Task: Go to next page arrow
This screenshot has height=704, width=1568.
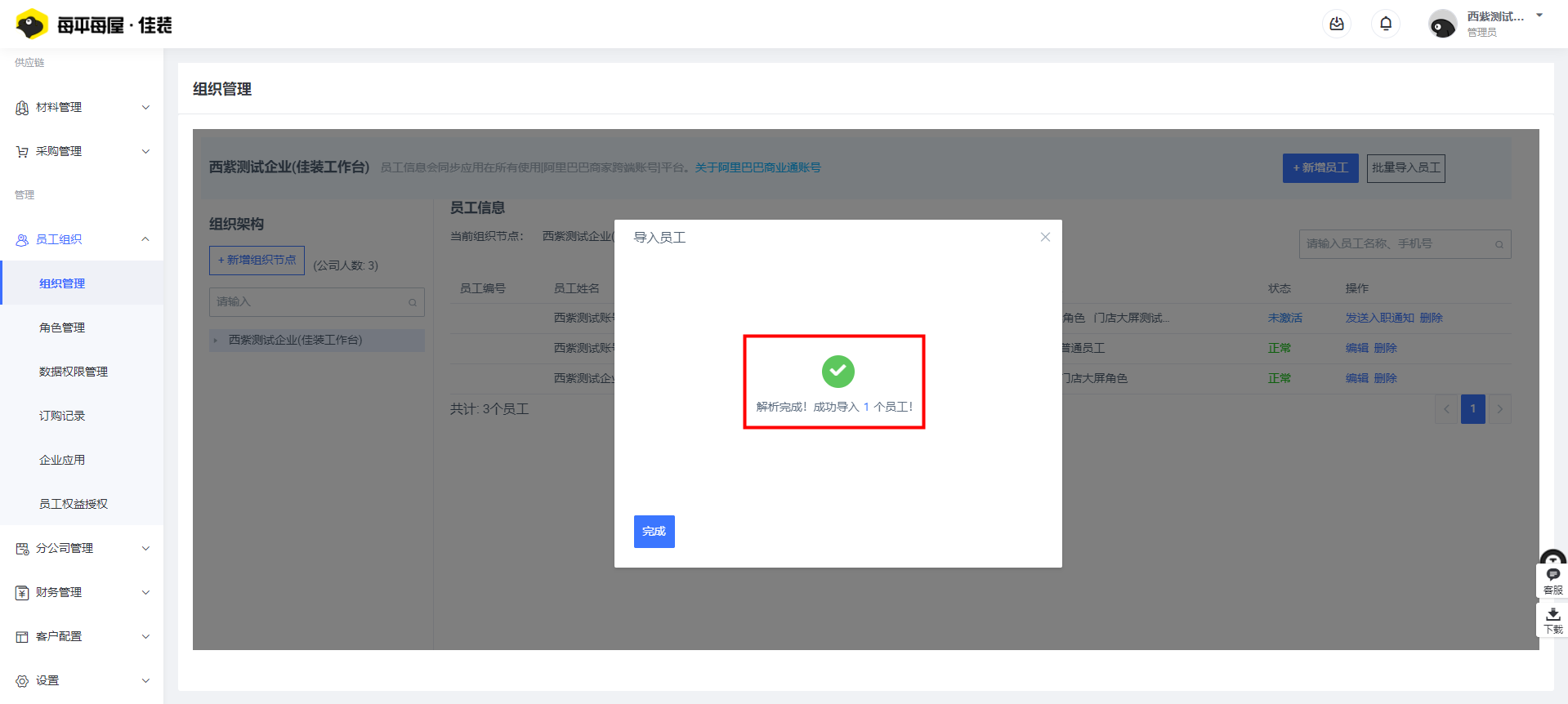Action: click(1499, 409)
